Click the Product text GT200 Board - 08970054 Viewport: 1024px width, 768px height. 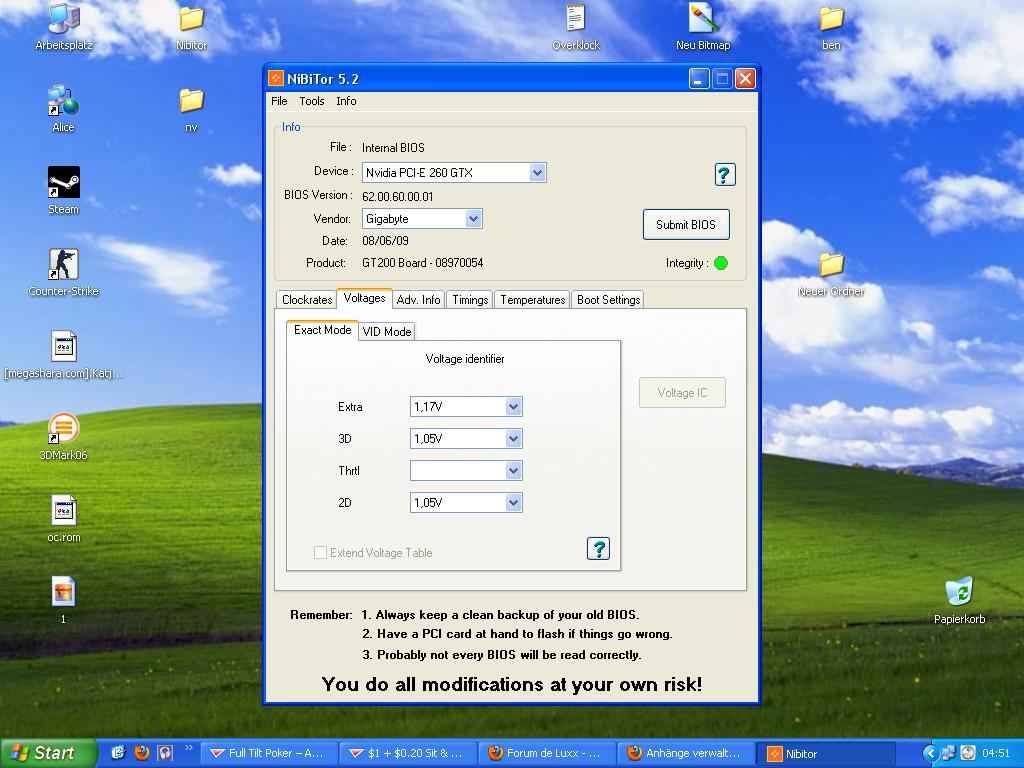pyautogui.click(x=423, y=263)
